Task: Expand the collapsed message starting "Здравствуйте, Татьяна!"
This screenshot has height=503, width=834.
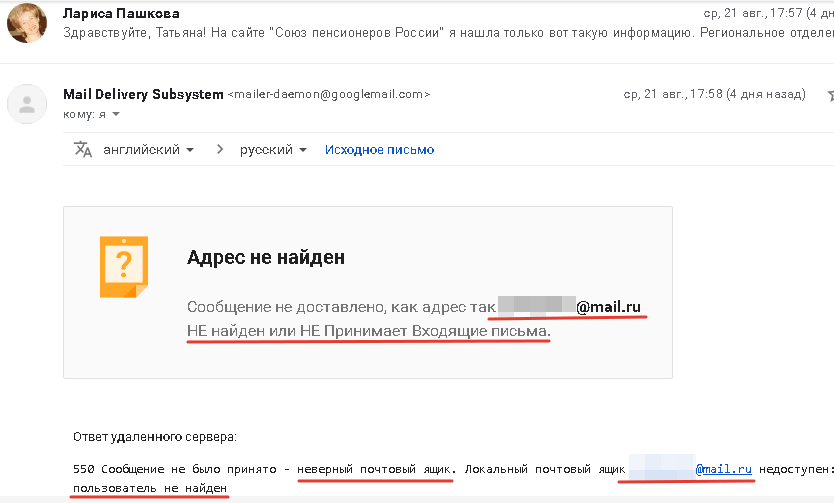Action: point(400,31)
